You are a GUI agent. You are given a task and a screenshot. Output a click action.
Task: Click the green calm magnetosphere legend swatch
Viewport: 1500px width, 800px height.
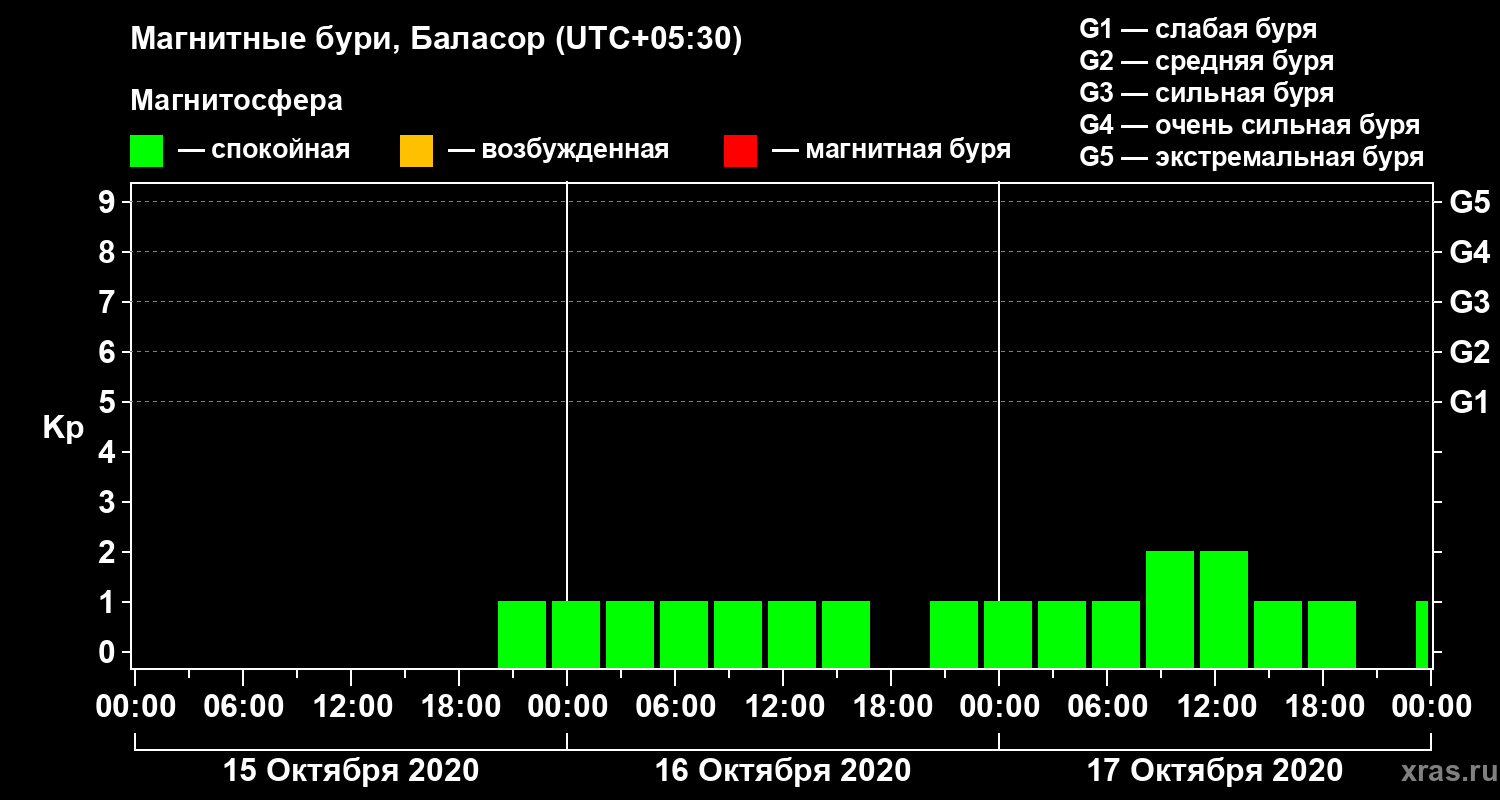point(146,150)
